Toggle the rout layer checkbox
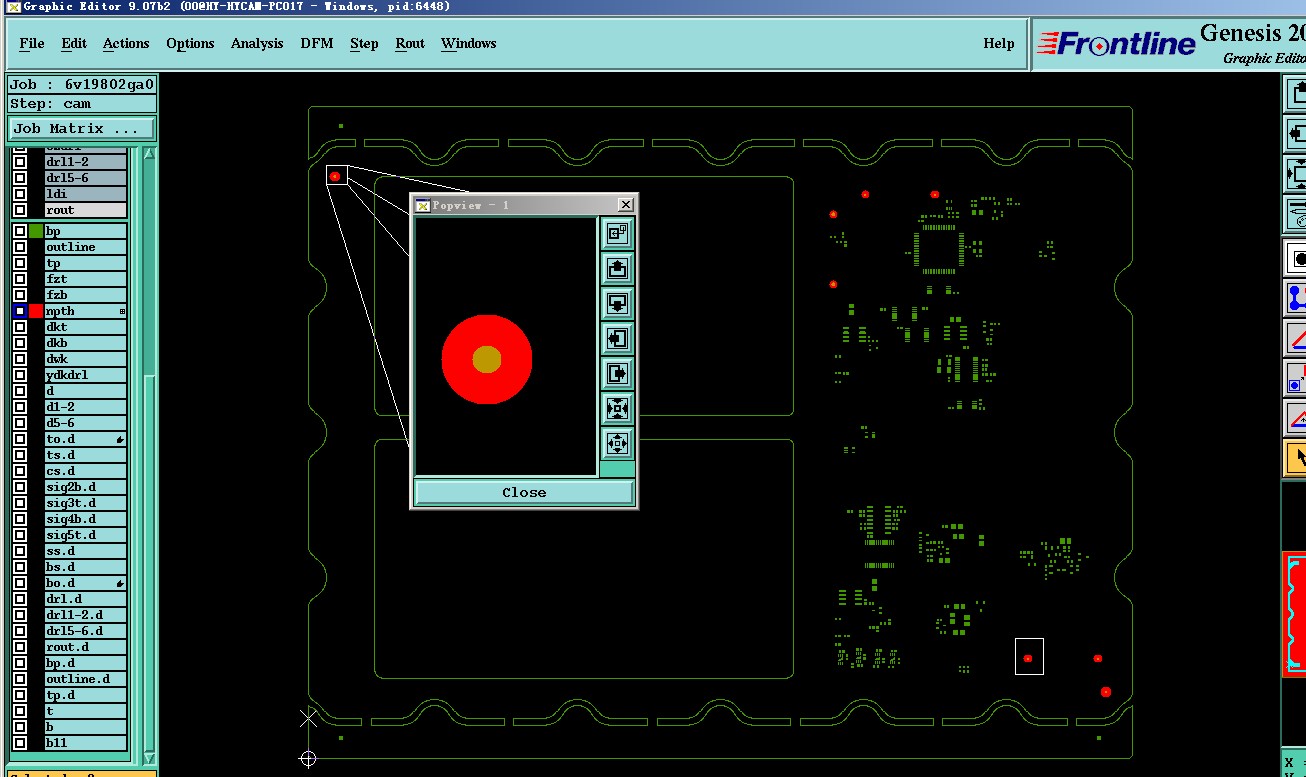 point(20,210)
